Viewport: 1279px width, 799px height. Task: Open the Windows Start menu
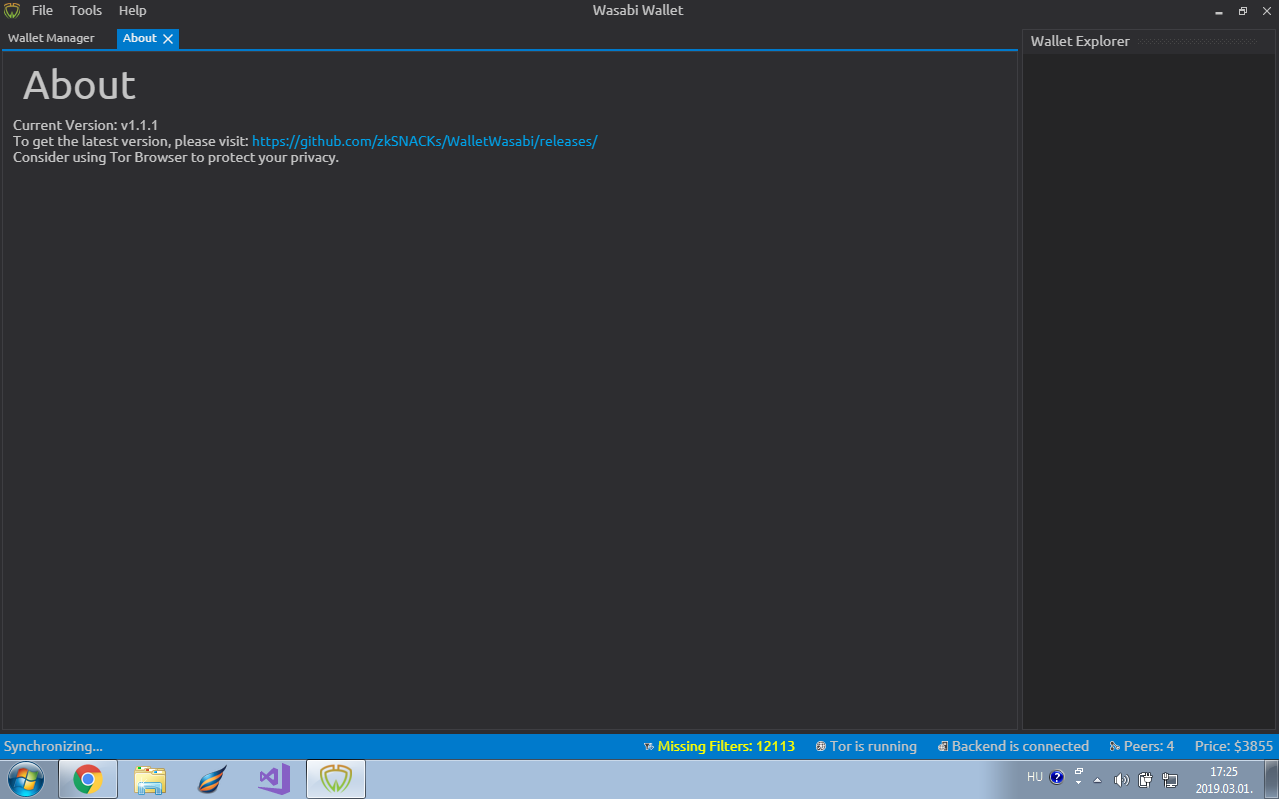pyautogui.click(x=26, y=779)
